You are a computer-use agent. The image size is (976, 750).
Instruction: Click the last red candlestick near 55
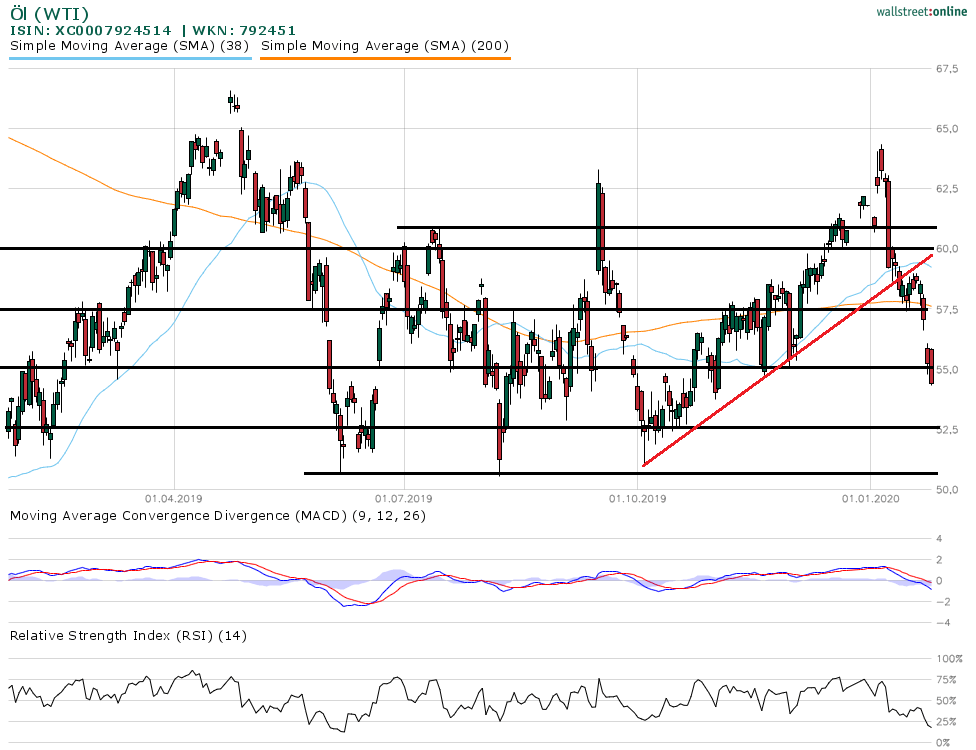coord(931,367)
